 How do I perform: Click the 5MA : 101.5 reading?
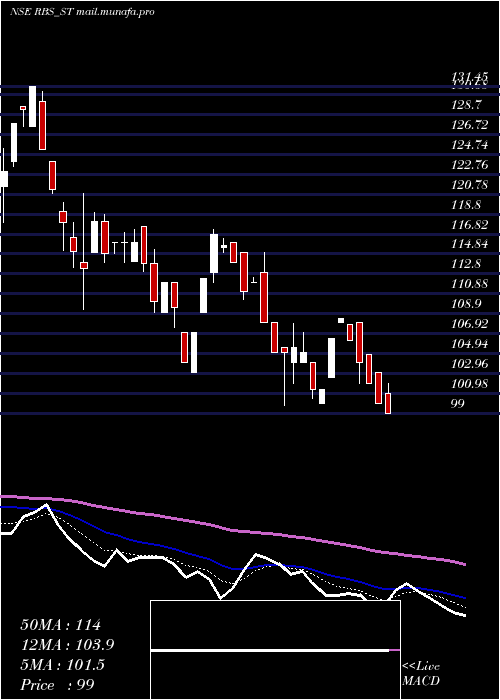tap(62, 665)
